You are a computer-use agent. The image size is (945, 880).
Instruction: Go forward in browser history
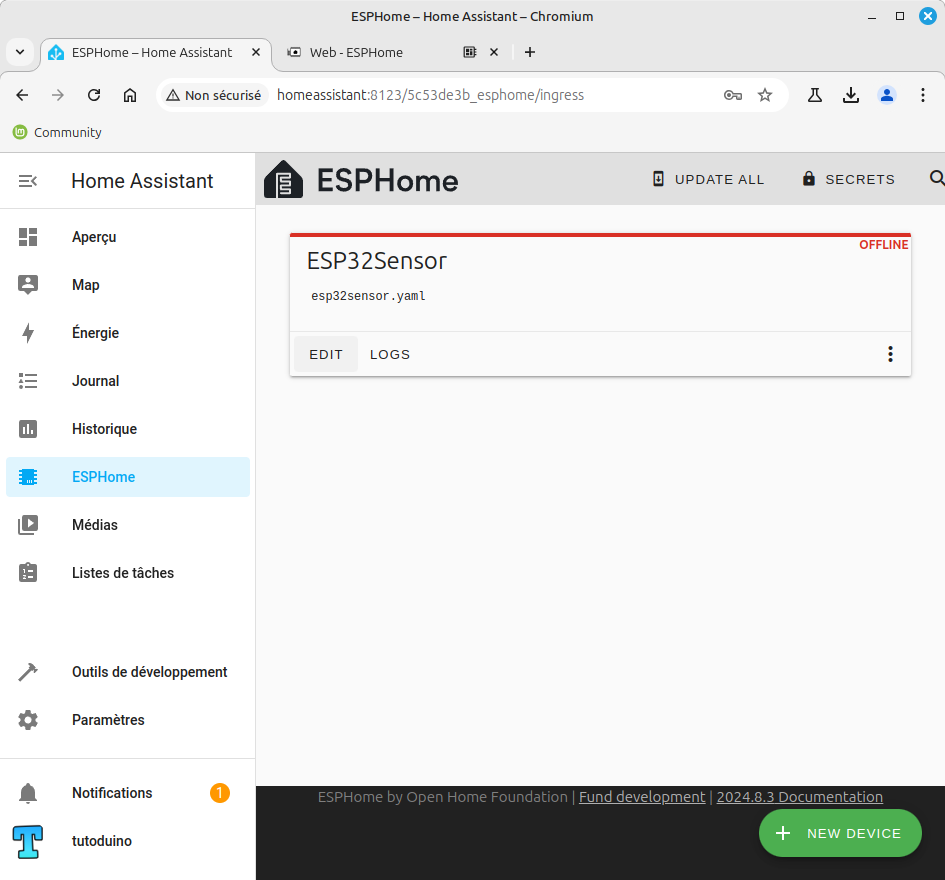point(58,95)
